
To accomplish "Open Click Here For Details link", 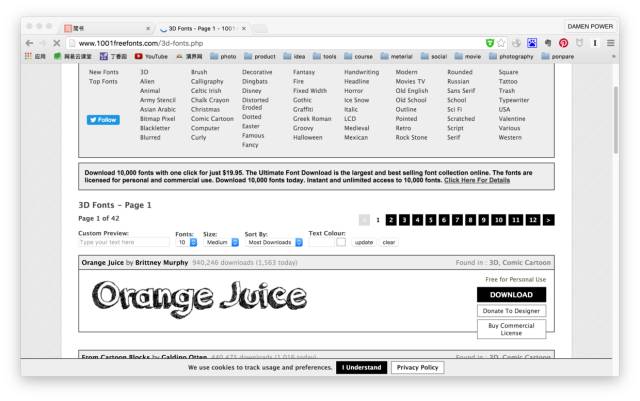I will (477, 180).
